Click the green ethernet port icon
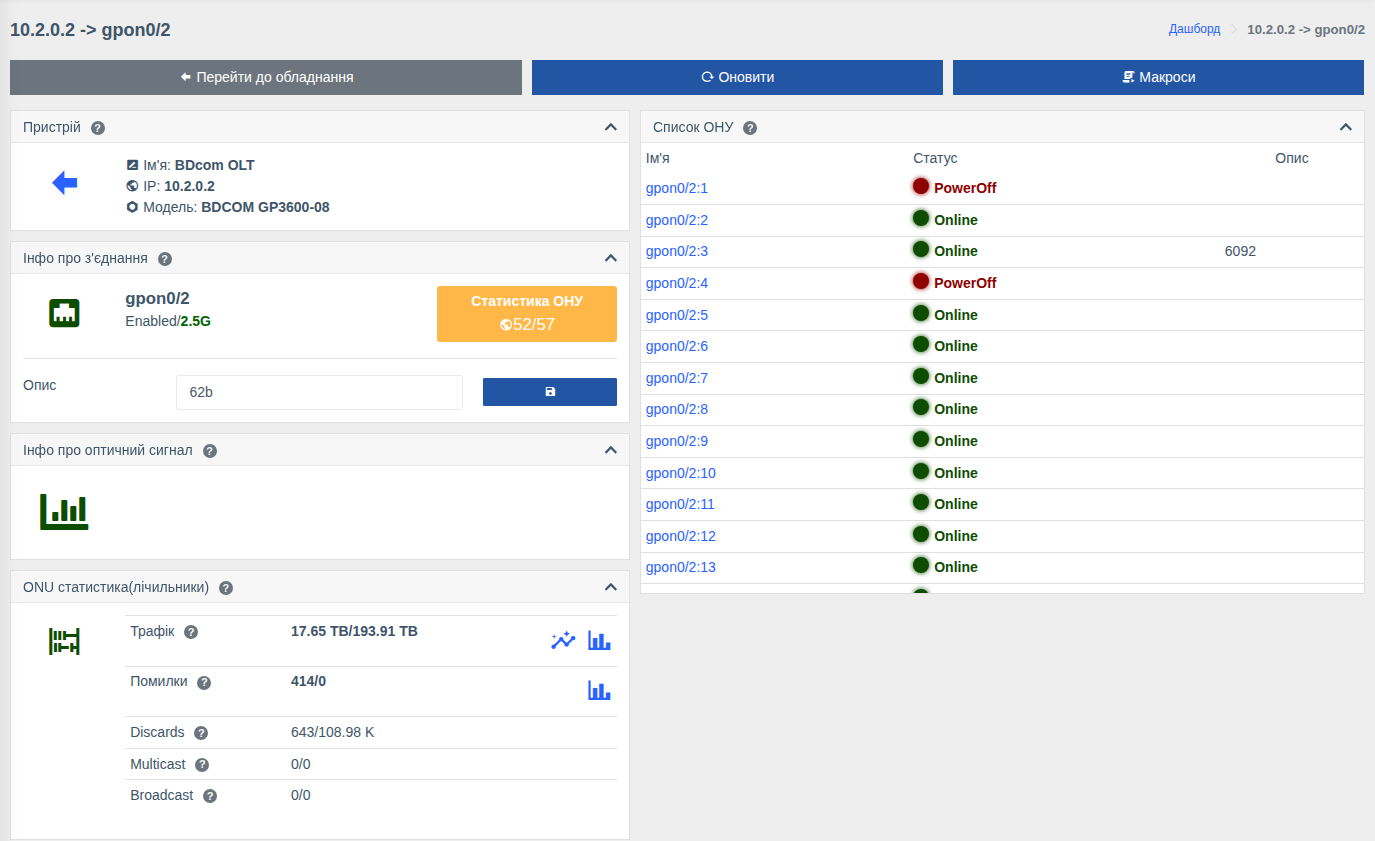Image resolution: width=1375 pixels, height=841 pixels. (x=64, y=313)
